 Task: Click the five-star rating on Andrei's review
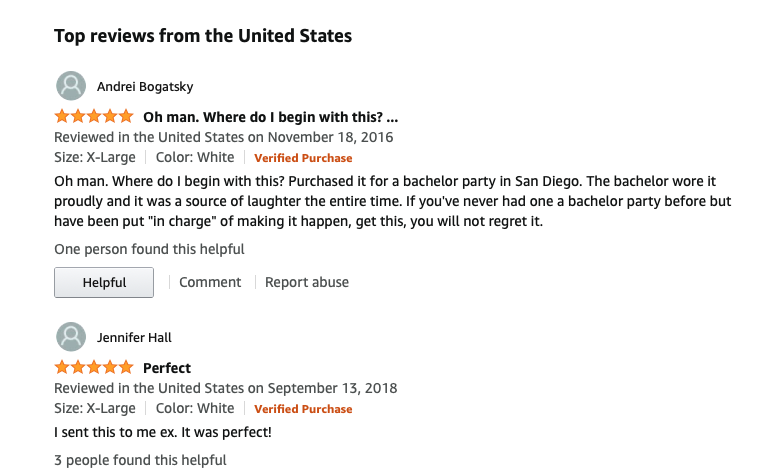[x=93, y=116]
